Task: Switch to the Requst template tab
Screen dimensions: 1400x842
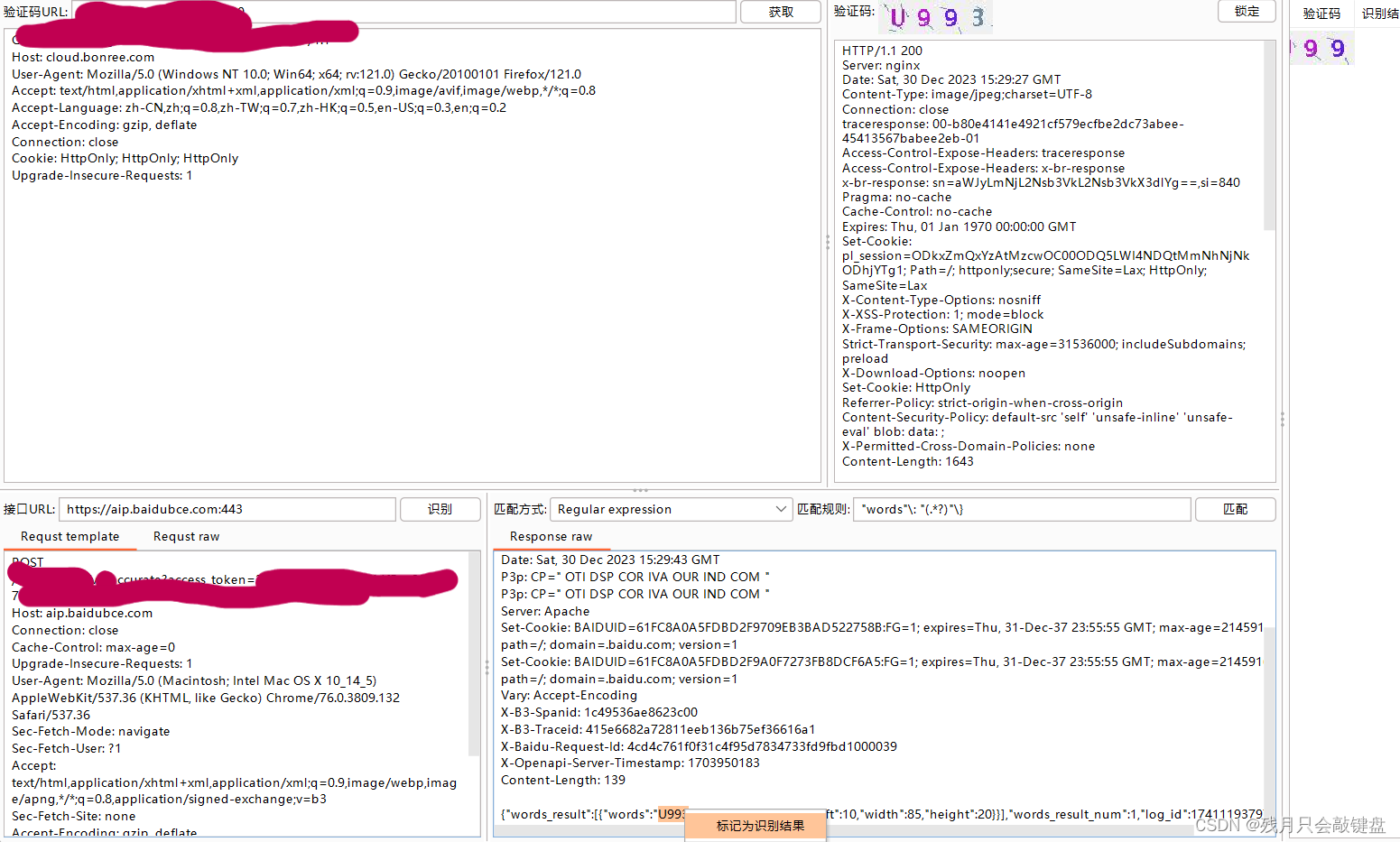Action: click(x=70, y=536)
